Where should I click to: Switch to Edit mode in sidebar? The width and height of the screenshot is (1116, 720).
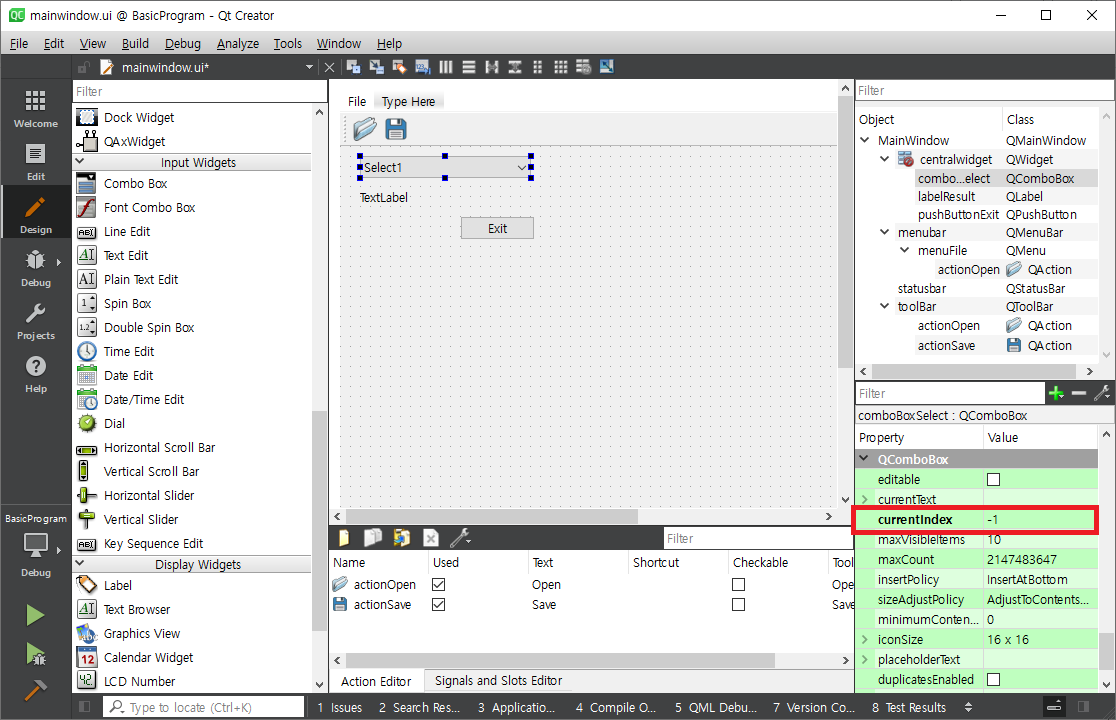click(36, 162)
